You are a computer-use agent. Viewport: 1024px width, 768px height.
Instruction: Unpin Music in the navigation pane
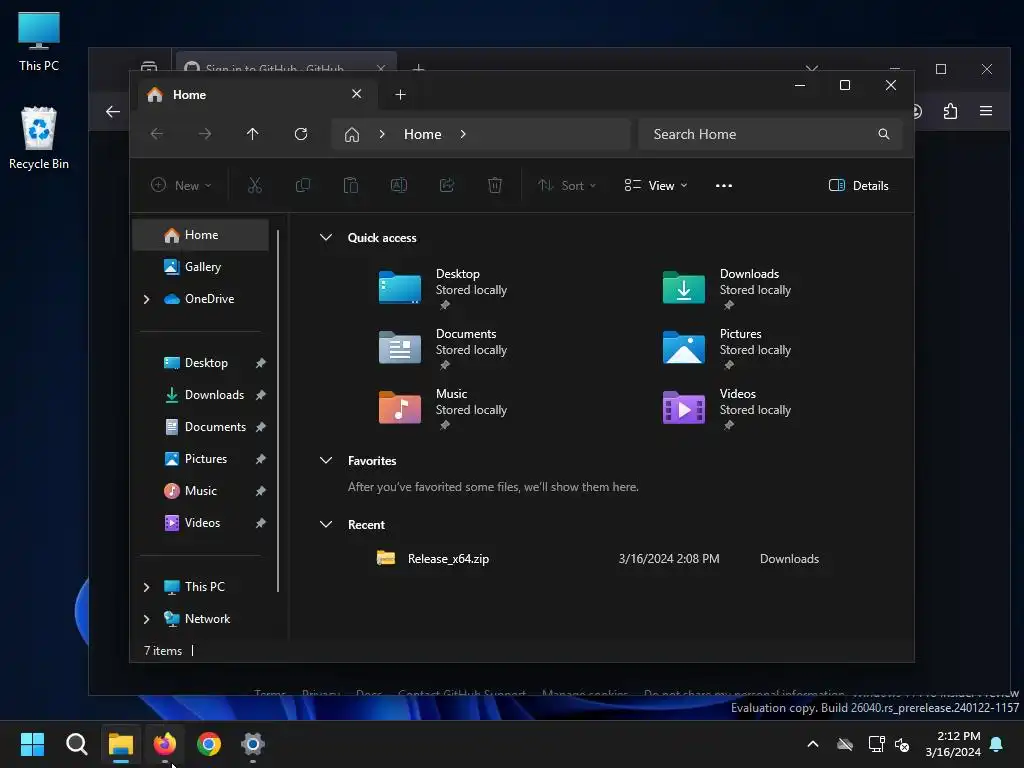(261, 491)
